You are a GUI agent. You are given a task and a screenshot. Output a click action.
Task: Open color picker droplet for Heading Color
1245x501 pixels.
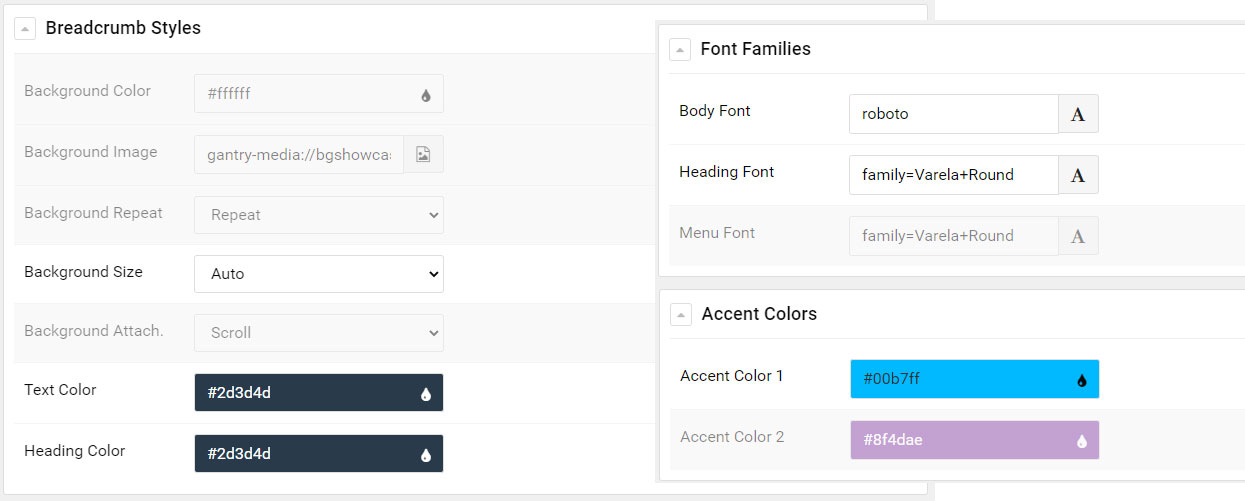click(426, 455)
